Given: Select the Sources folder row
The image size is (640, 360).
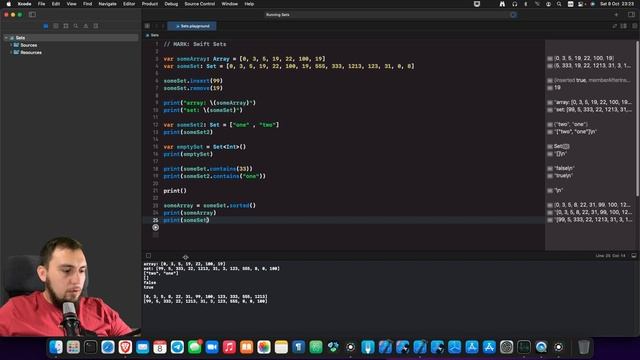Looking at the screenshot, I should coord(70,45).
